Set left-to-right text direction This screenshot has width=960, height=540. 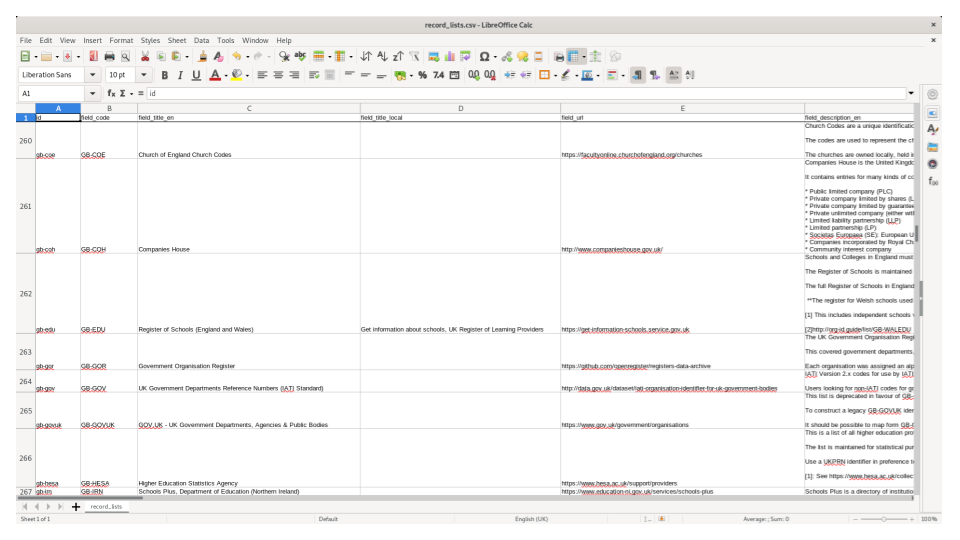coord(637,75)
